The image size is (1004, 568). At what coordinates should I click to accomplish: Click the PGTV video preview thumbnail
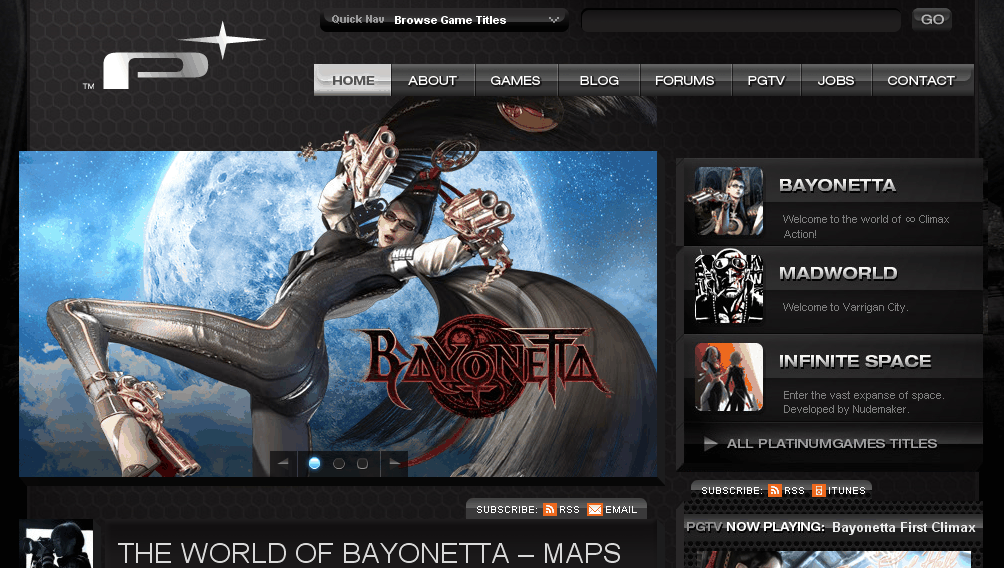(834, 559)
